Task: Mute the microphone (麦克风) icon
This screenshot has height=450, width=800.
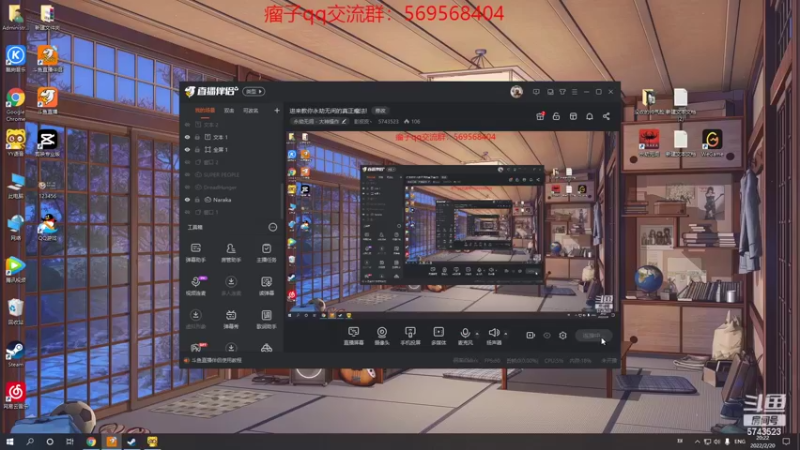Action: point(465,333)
